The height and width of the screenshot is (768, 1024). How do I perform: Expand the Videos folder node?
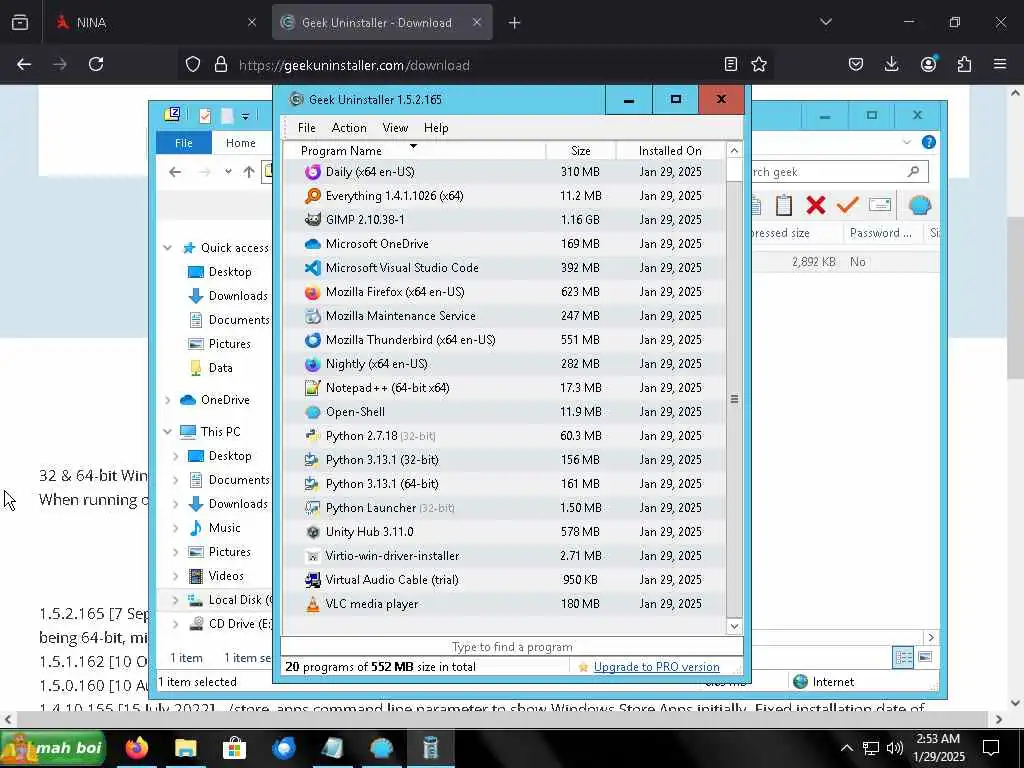176,576
